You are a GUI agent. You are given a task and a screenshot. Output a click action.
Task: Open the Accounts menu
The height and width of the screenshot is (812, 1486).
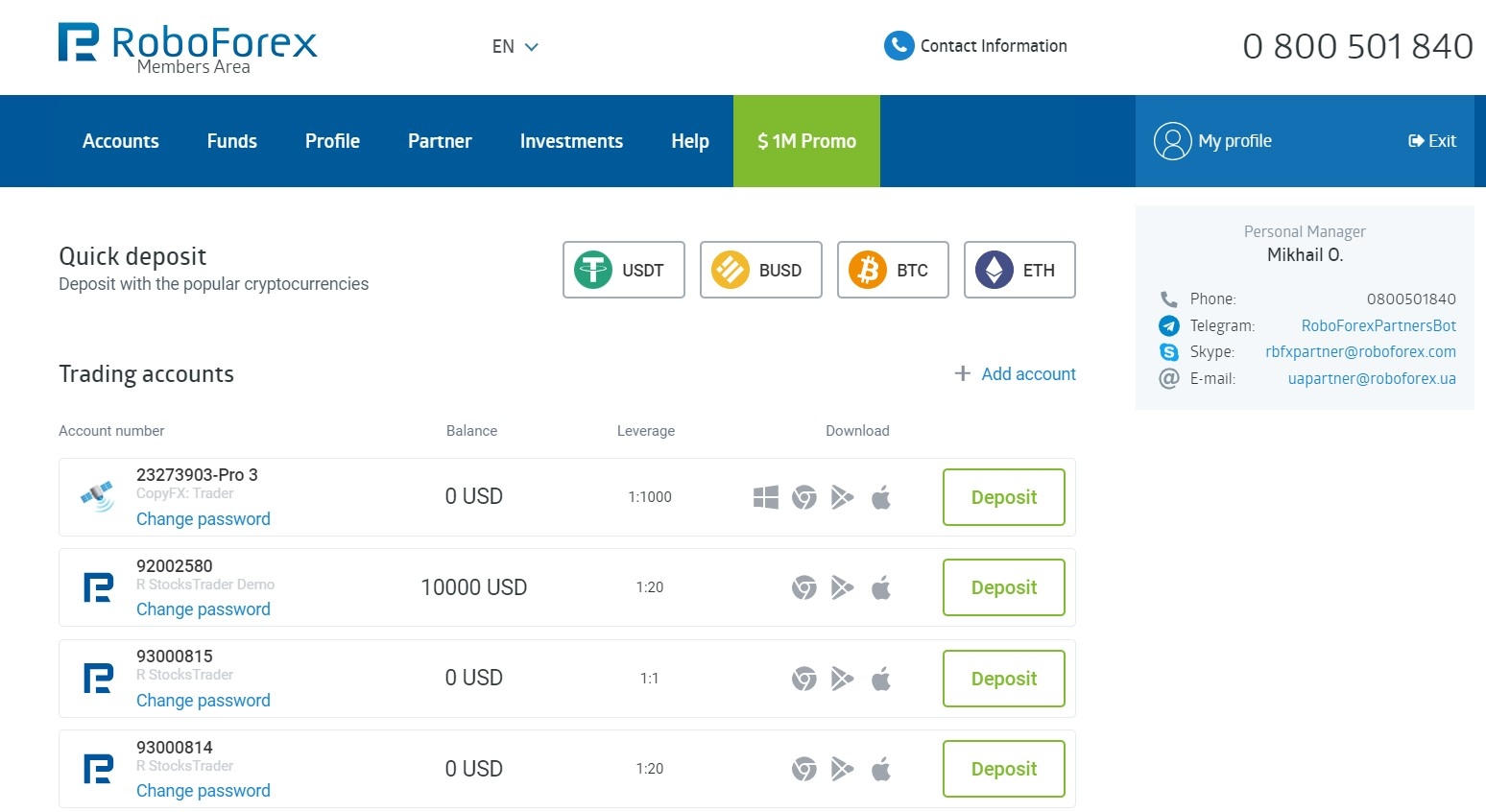point(121,141)
